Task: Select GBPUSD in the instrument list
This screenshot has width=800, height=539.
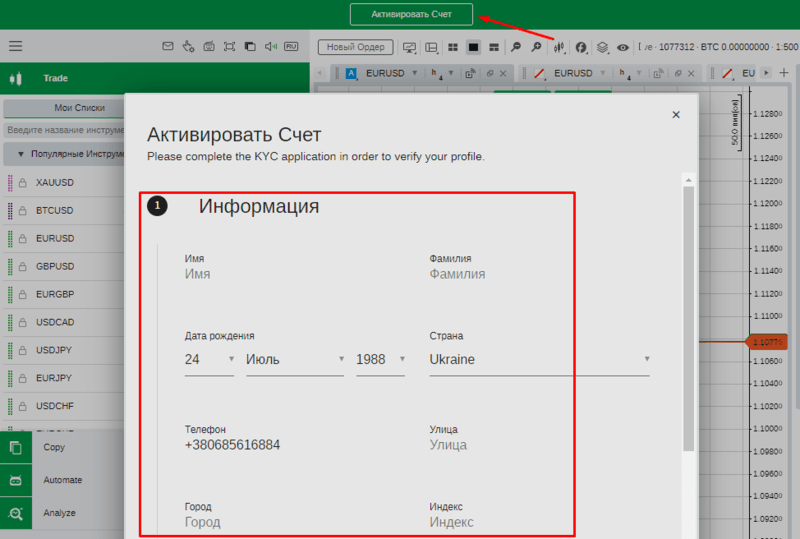Action: coord(64,266)
